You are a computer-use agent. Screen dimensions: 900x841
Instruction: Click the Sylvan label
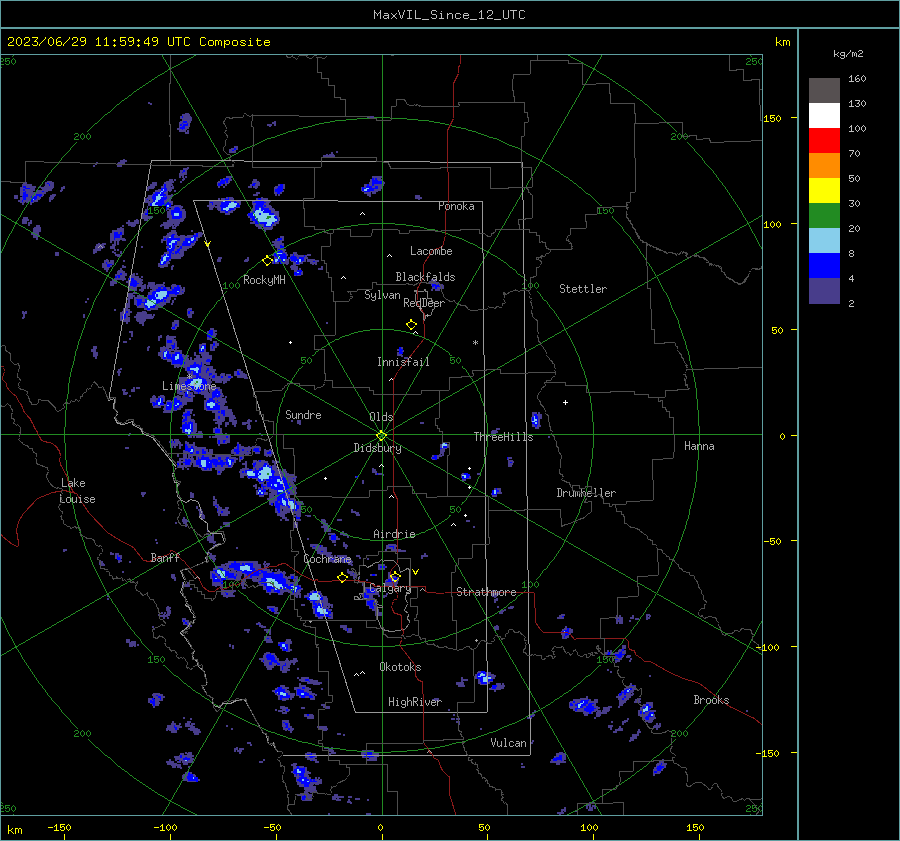(382, 295)
